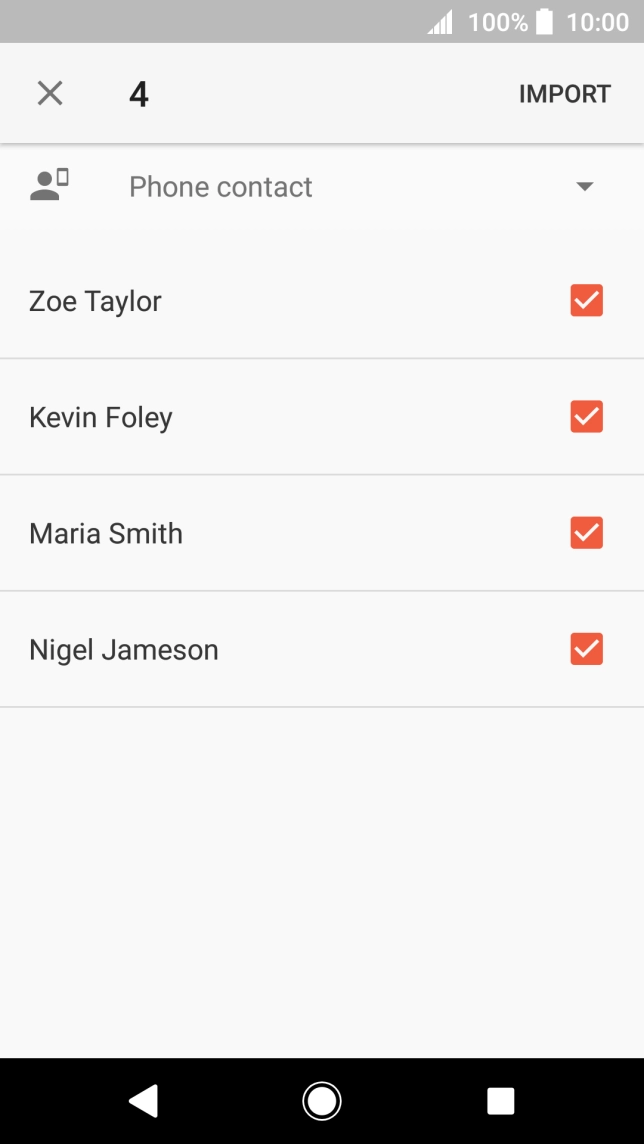
Task: Toggle the Nigel Jameson checkbox
Action: (x=587, y=649)
